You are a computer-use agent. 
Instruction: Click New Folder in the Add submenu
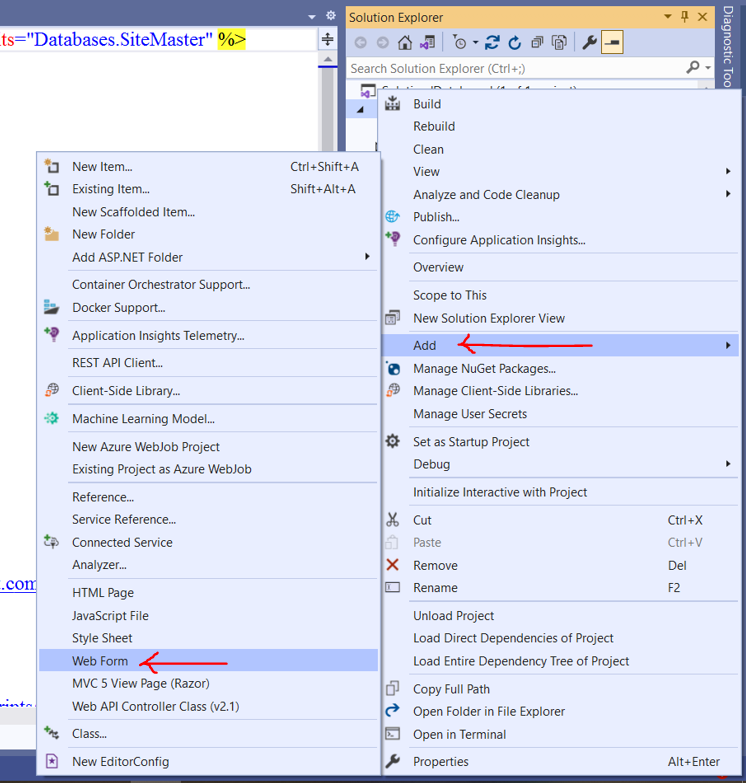[208, 234]
